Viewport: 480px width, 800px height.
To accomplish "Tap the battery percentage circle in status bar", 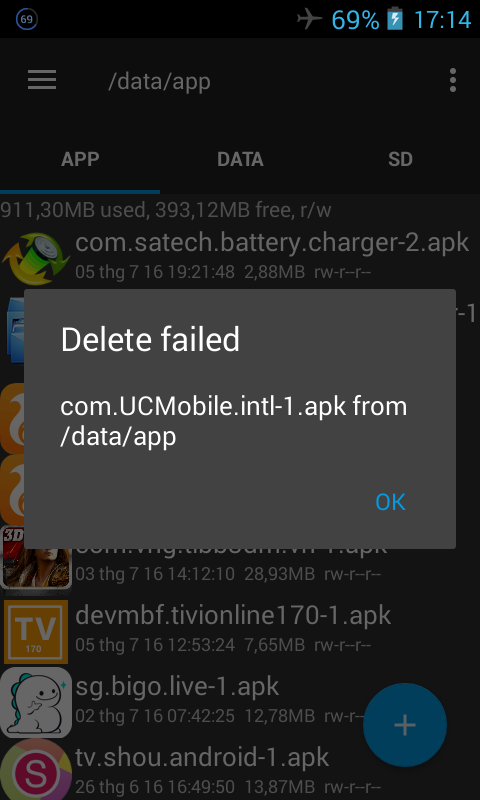I will (x=27, y=19).
